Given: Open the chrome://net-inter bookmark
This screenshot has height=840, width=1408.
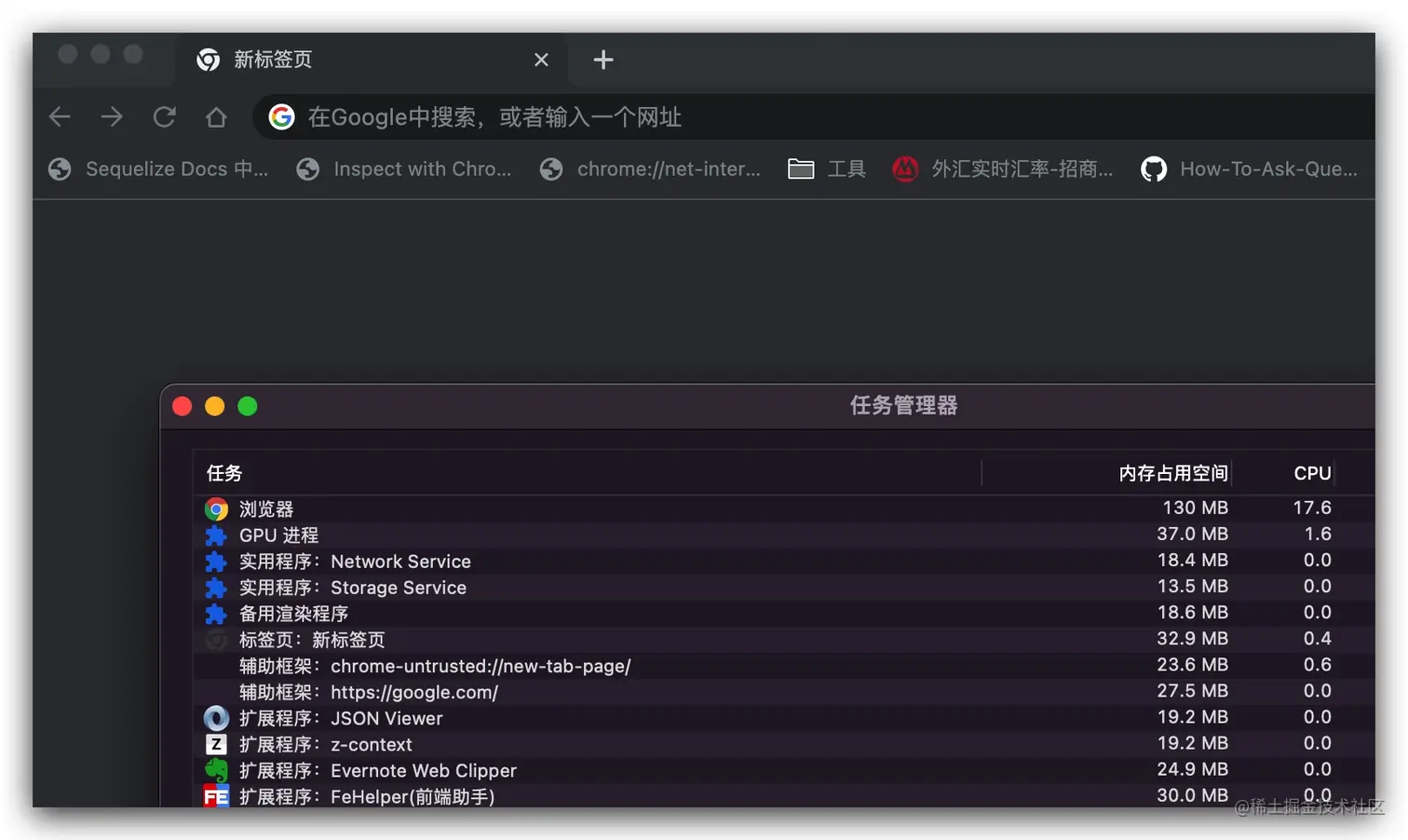Looking at the screenshot, I should pyautogui.click(x=652, y=169).
